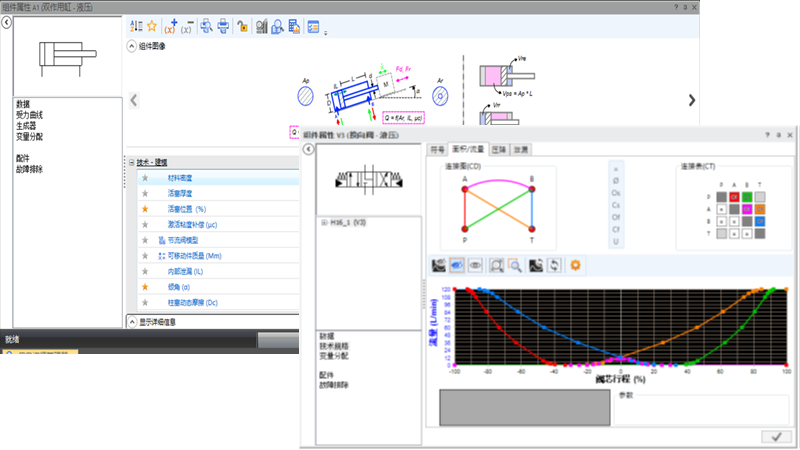
Task: Toggle favorite star for 内部泄漏 (IL)
Action: (x=145, y=271)
